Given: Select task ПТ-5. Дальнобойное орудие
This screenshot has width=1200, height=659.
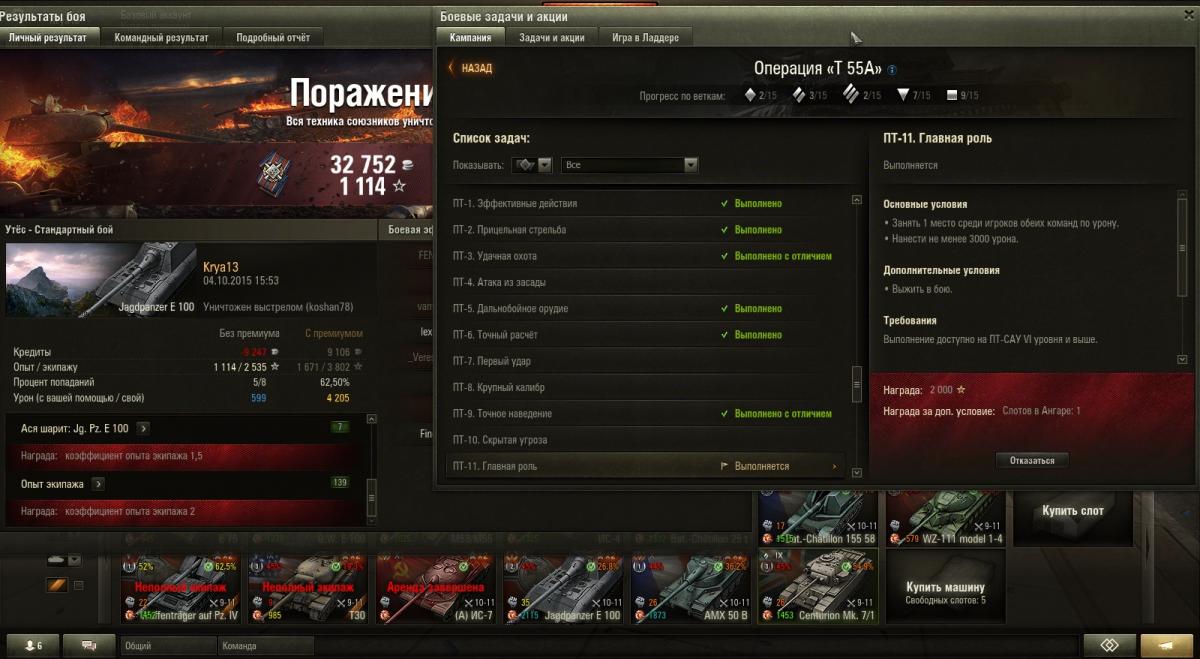Looking at the screenshot, I should tap(646, 308).
